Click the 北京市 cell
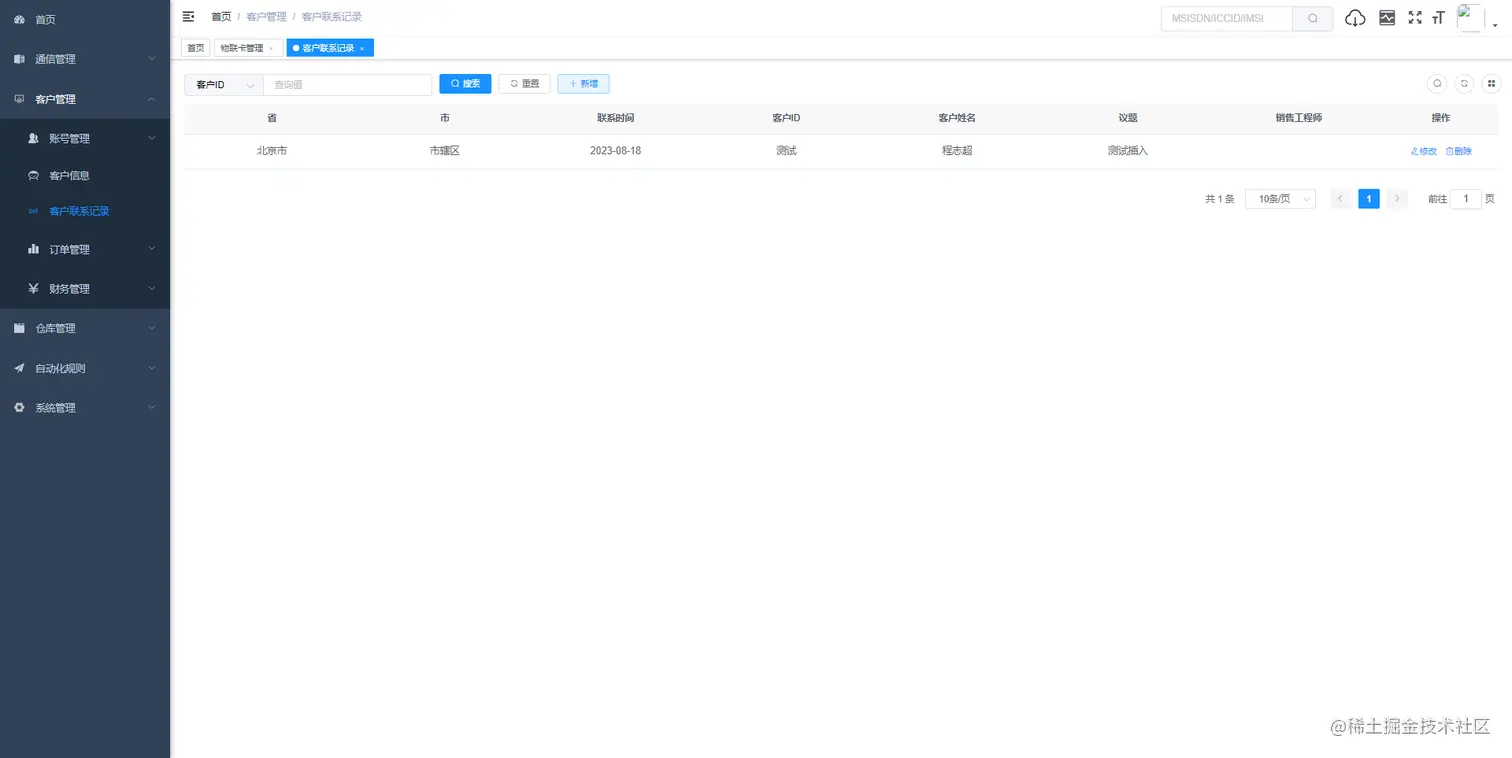The height and width of the screenshot is (758, 1512). point(272,151)
